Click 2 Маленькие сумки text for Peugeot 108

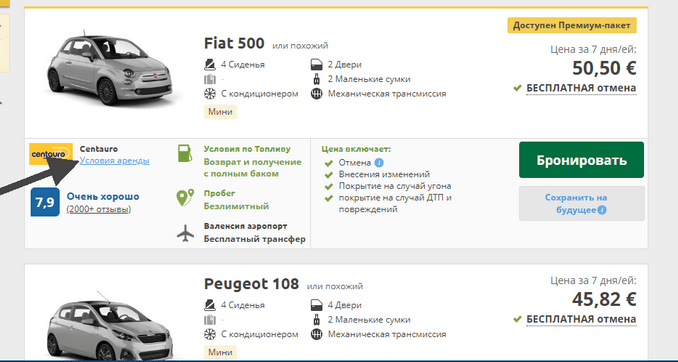(369, 320)
